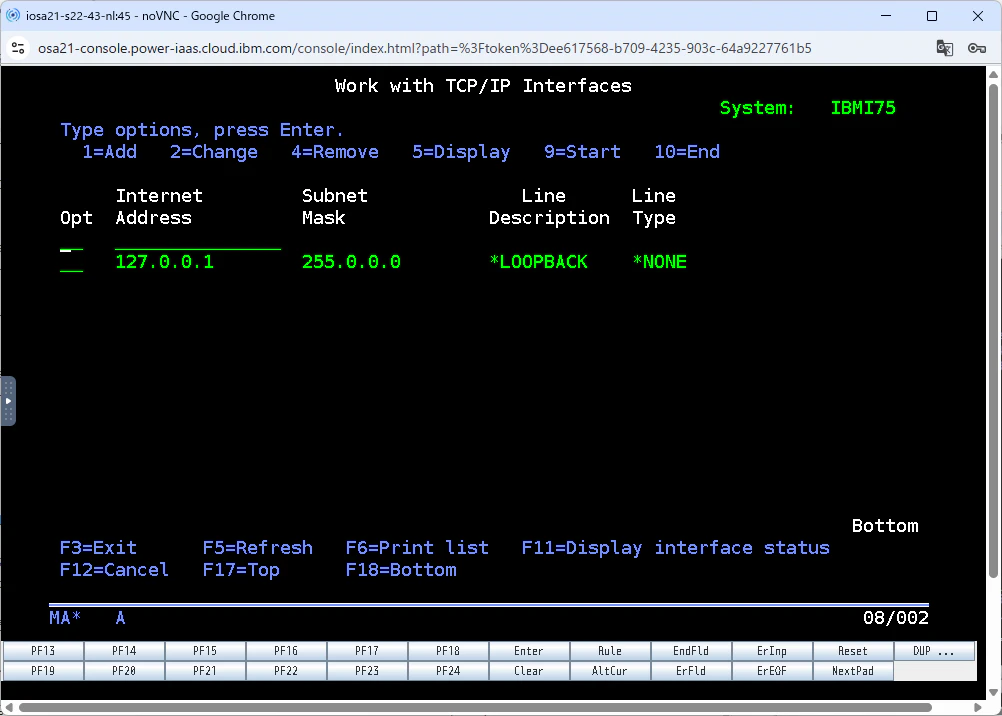Switch keypad with the NextPad button
The height and width of the screenshot is (716, 1002).
coord(852,671)
